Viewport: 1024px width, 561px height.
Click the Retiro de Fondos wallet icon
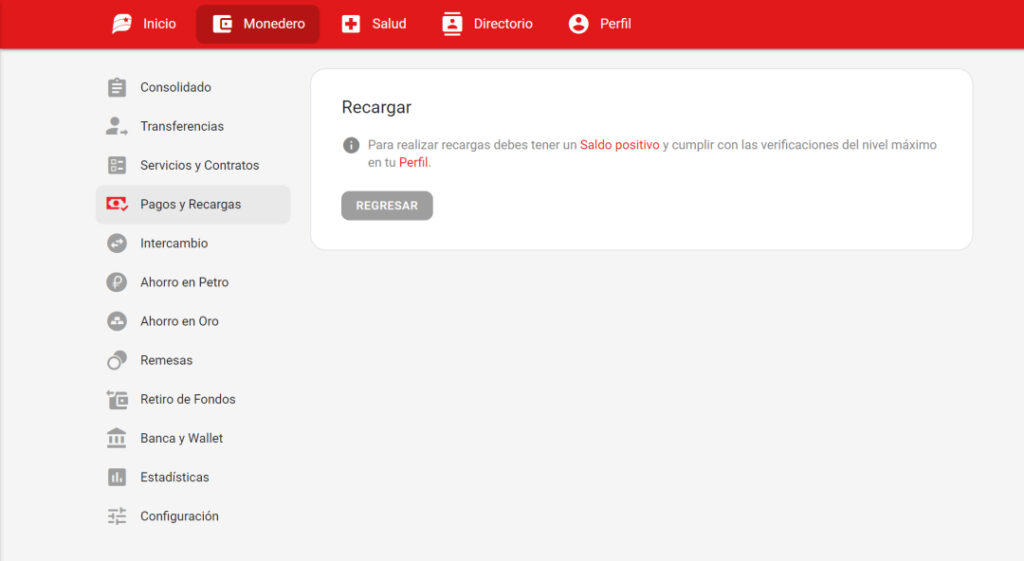click(x=117, y=400)
